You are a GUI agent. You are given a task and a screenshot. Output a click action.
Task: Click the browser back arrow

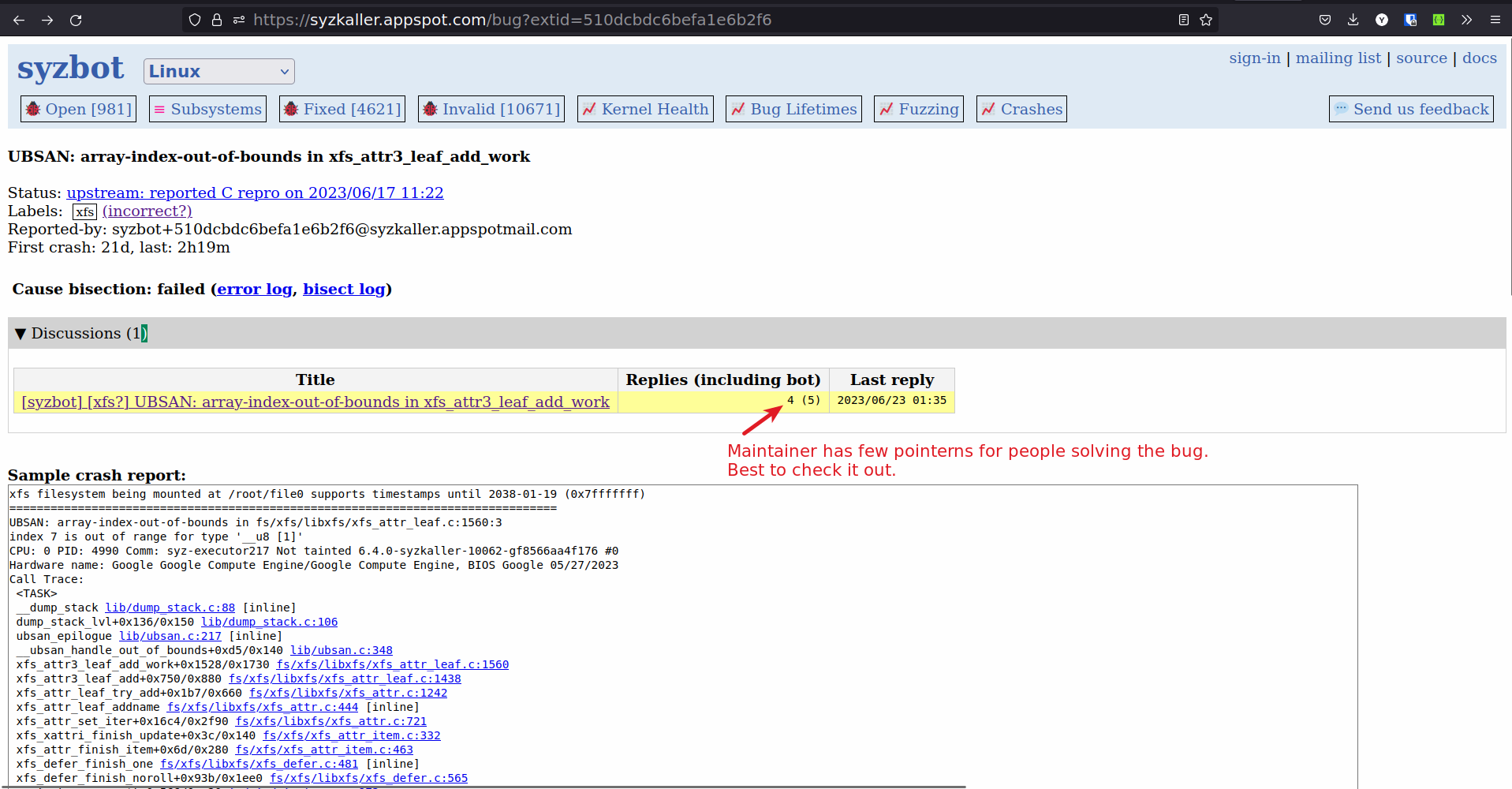19,20
